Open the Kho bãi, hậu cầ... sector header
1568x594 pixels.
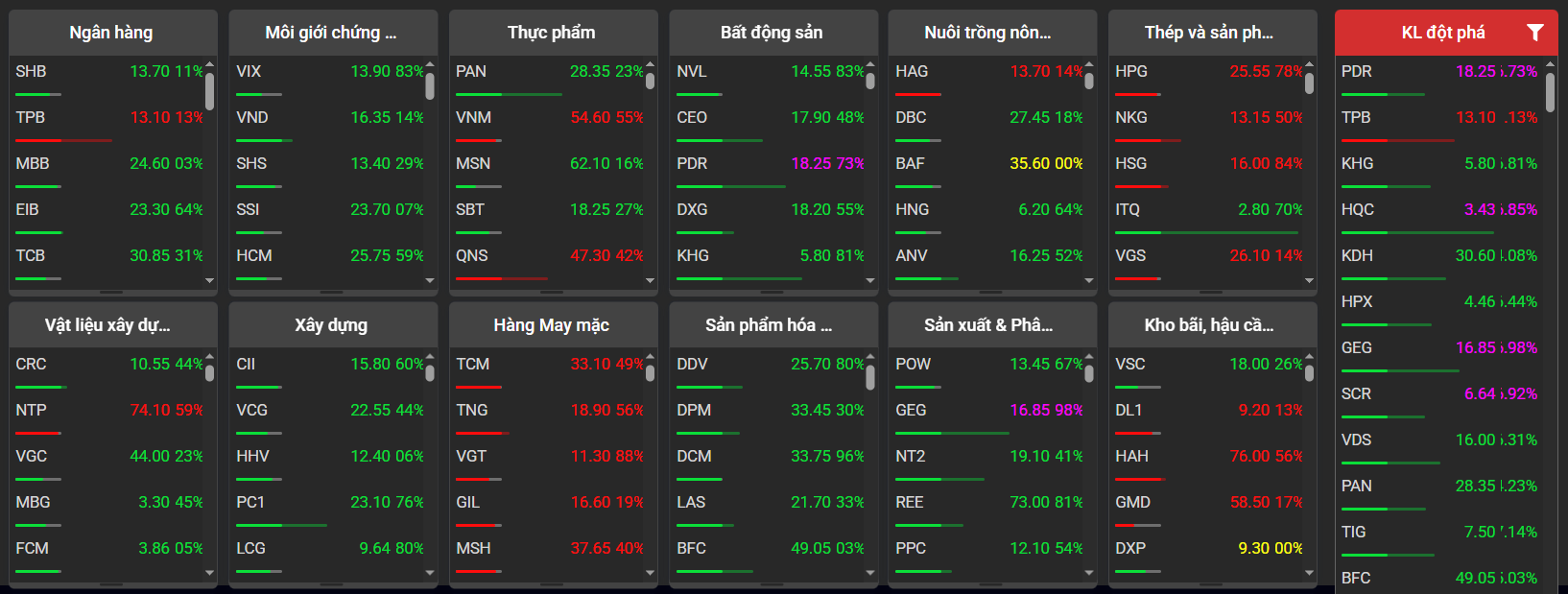pyautogui.click(x=1212, y=325)
